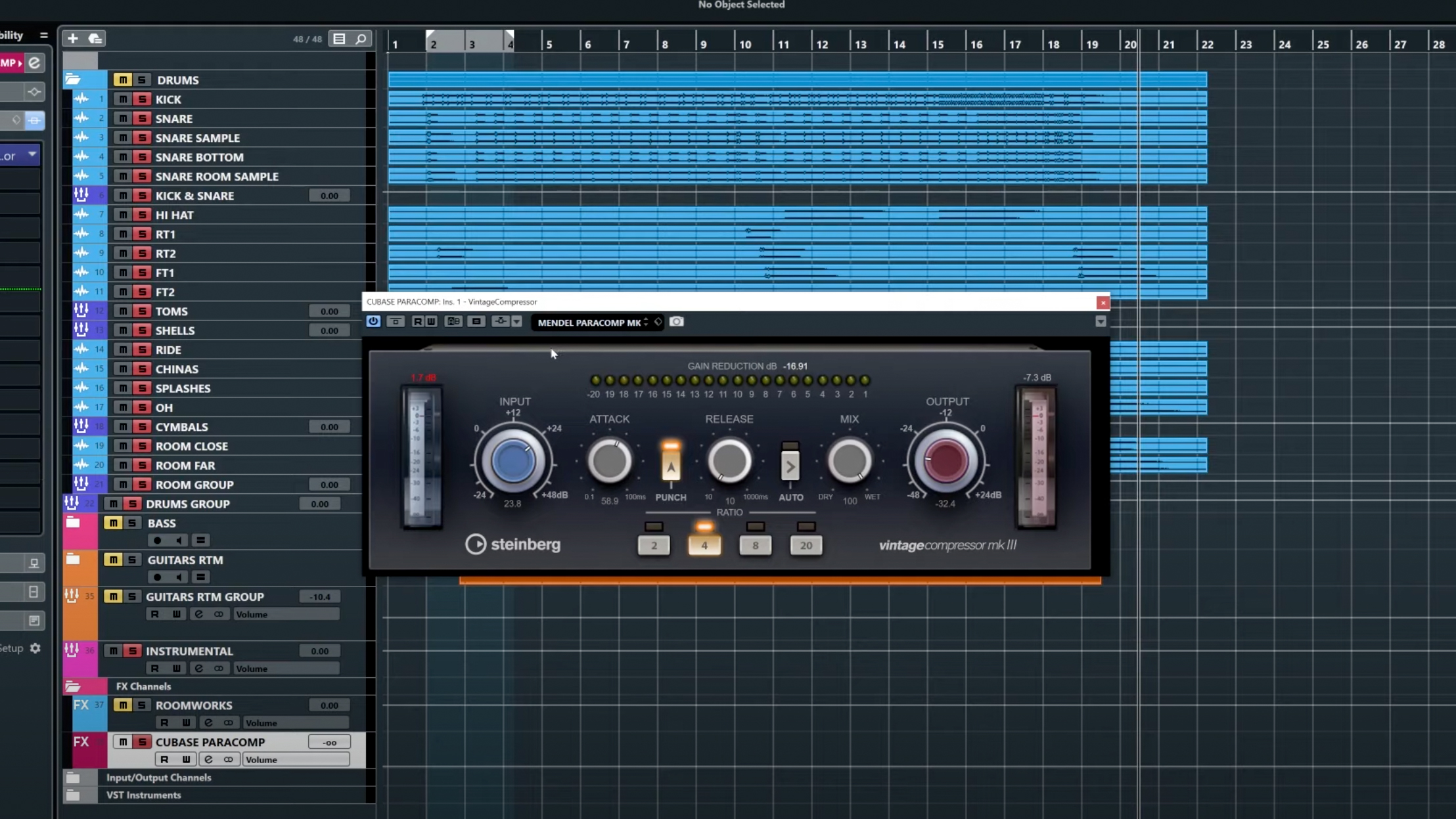The width and height of the screenshot is (1456, 819).
Task: Click the A/B comparison icon in plugin toolbar
Action: (453, 322)
